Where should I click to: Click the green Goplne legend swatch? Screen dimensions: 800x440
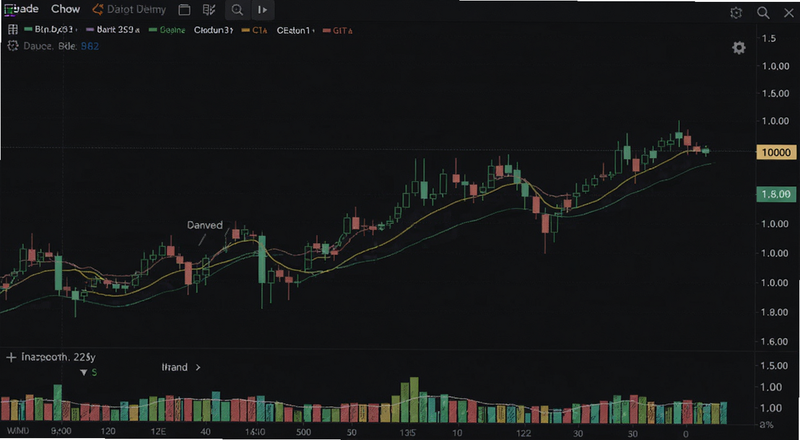153,30
